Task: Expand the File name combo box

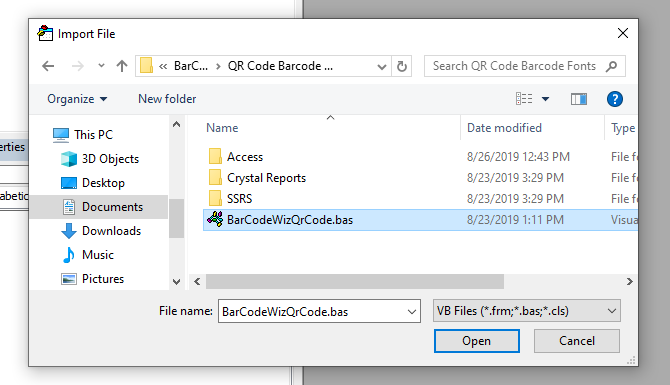Action: tap(412, 312)
